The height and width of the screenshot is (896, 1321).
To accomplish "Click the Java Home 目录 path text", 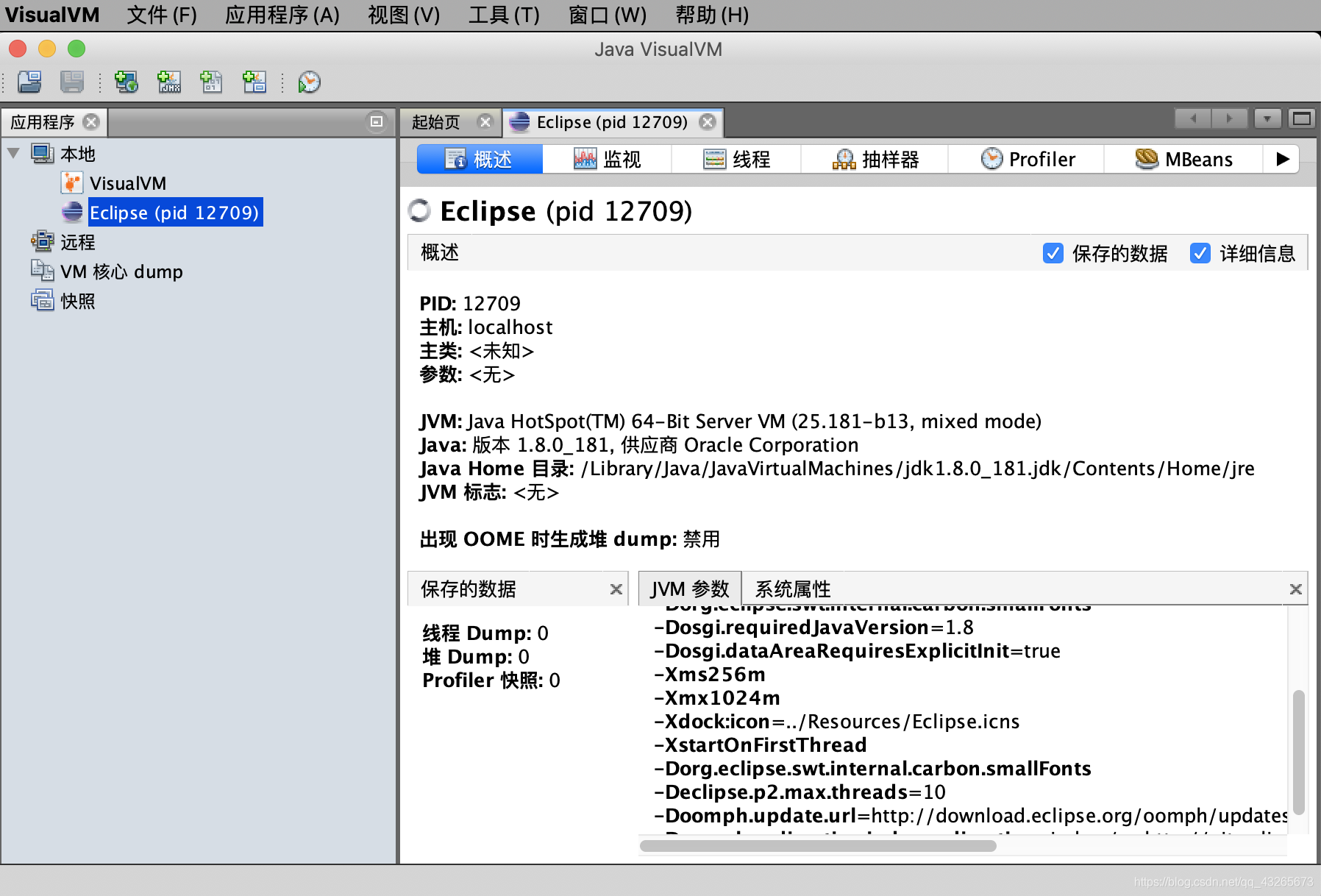I will pyautogui.click(x=917, y=469).
